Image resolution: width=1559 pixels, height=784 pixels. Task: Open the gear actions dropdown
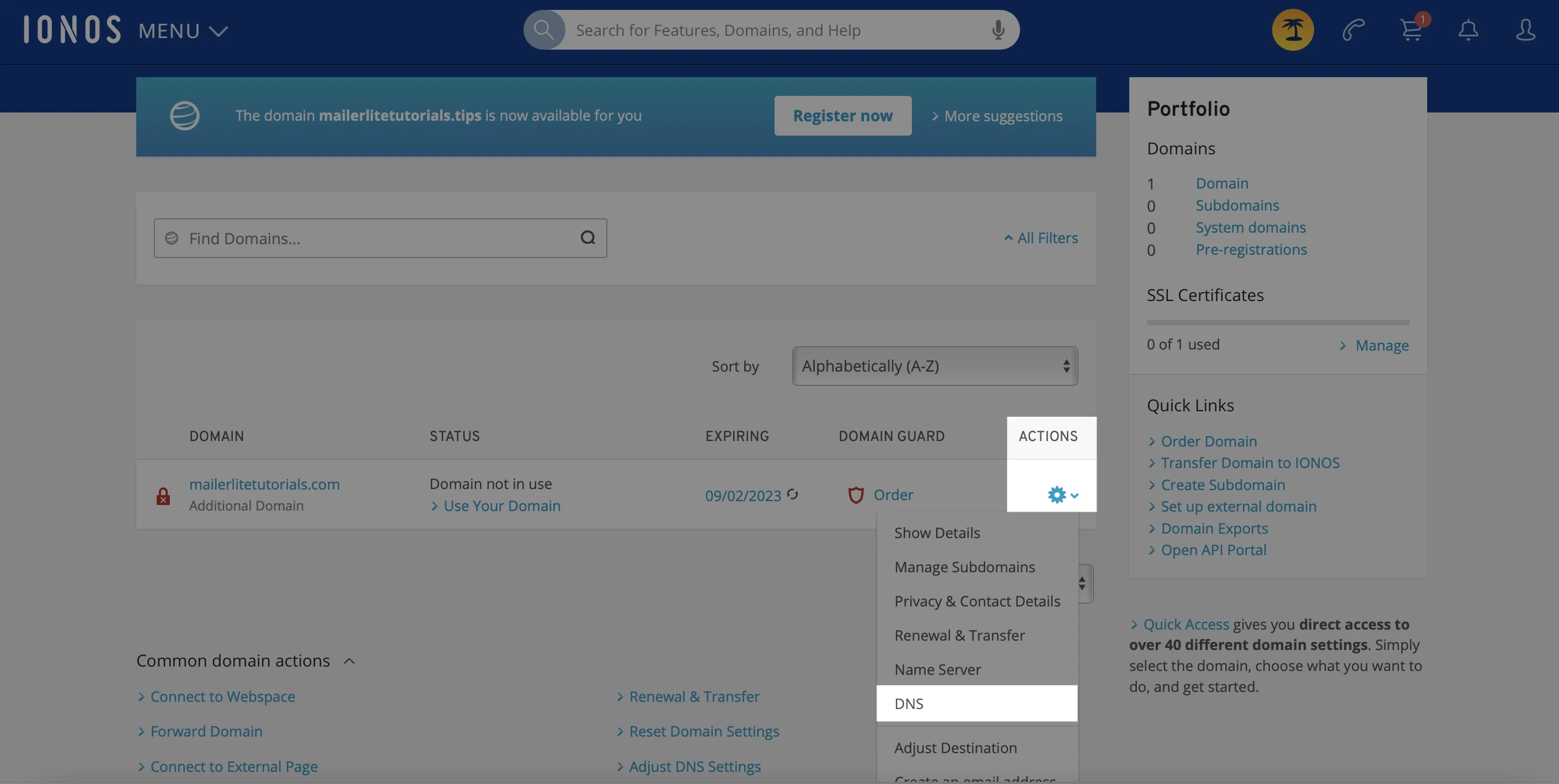pyautogui.click(x=1062, y=495)
